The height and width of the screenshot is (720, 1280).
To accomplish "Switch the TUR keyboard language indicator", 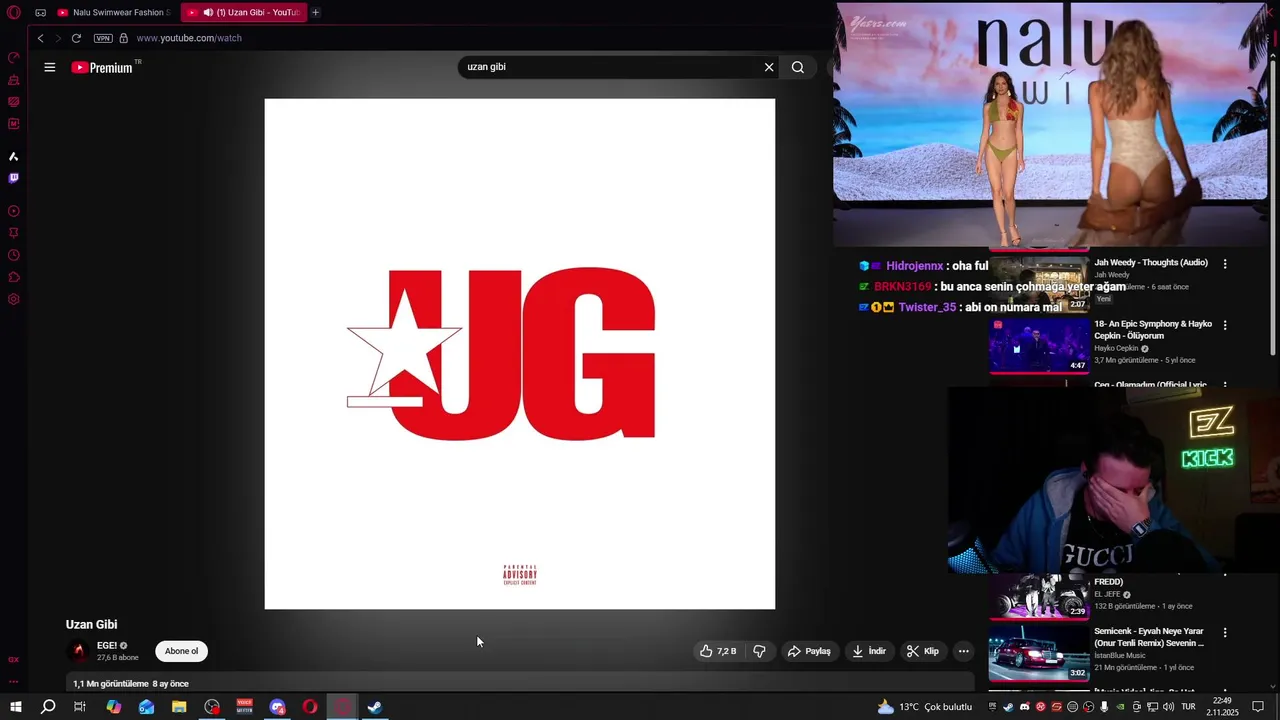I will point(1188,707).
